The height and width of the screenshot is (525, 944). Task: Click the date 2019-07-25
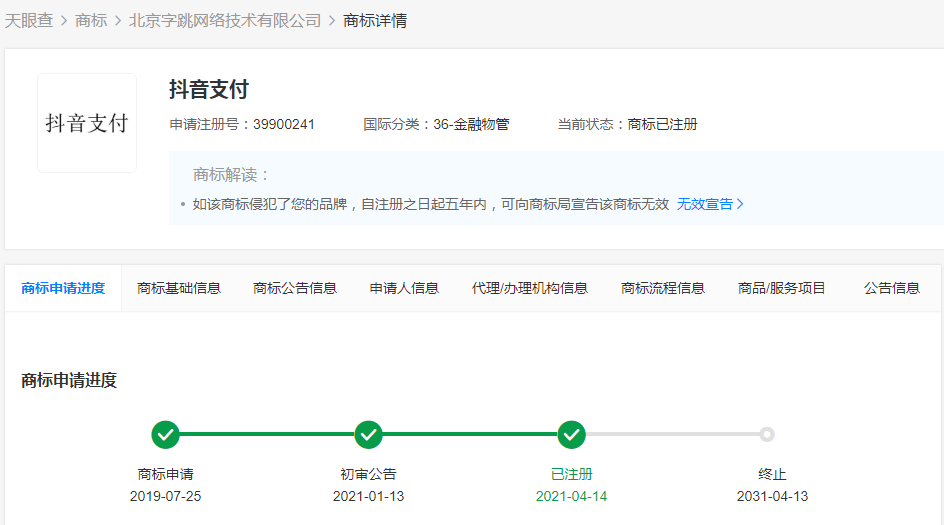pyautogui.click(x=166, y=496)
